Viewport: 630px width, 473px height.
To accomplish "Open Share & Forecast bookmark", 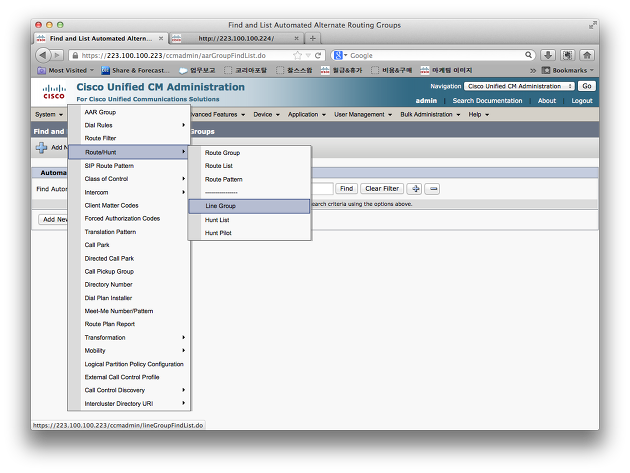I will pyautogui.click(x=135, y=70).
